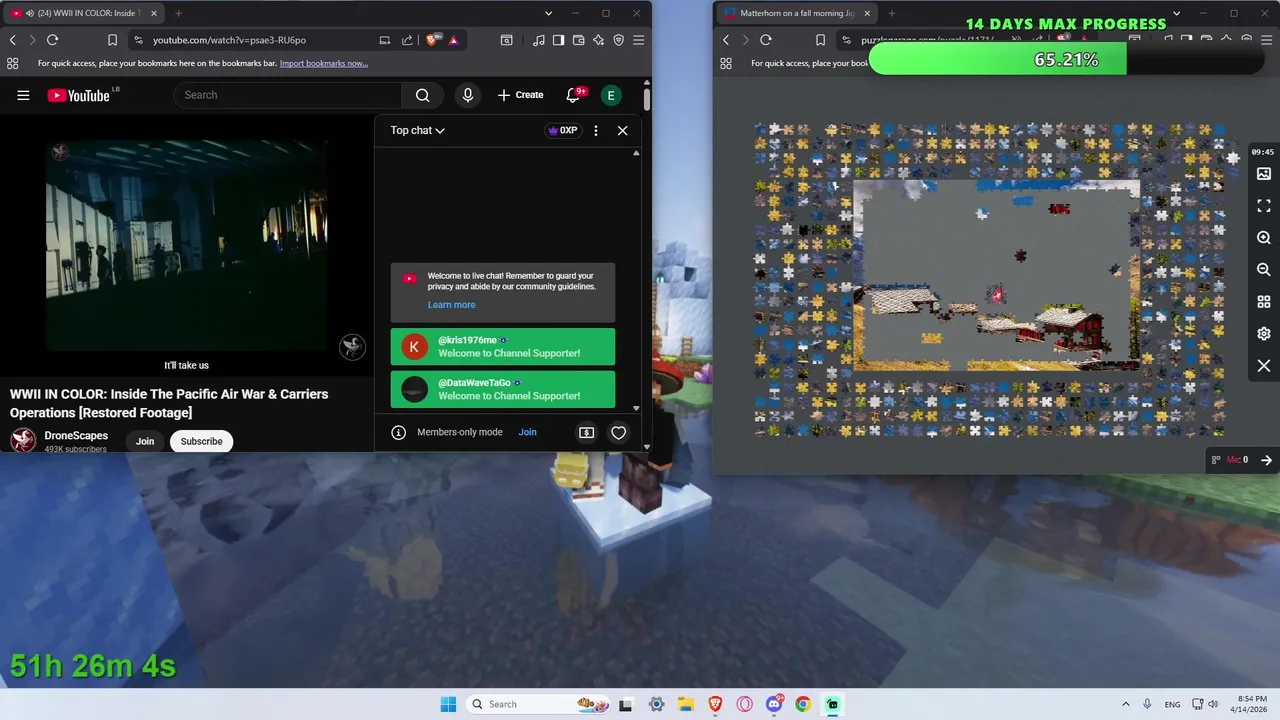This screenshot has height=720, width=1280.
Task: Open Brave Wallet icon in YouTube window
Action: pos(579,40)
